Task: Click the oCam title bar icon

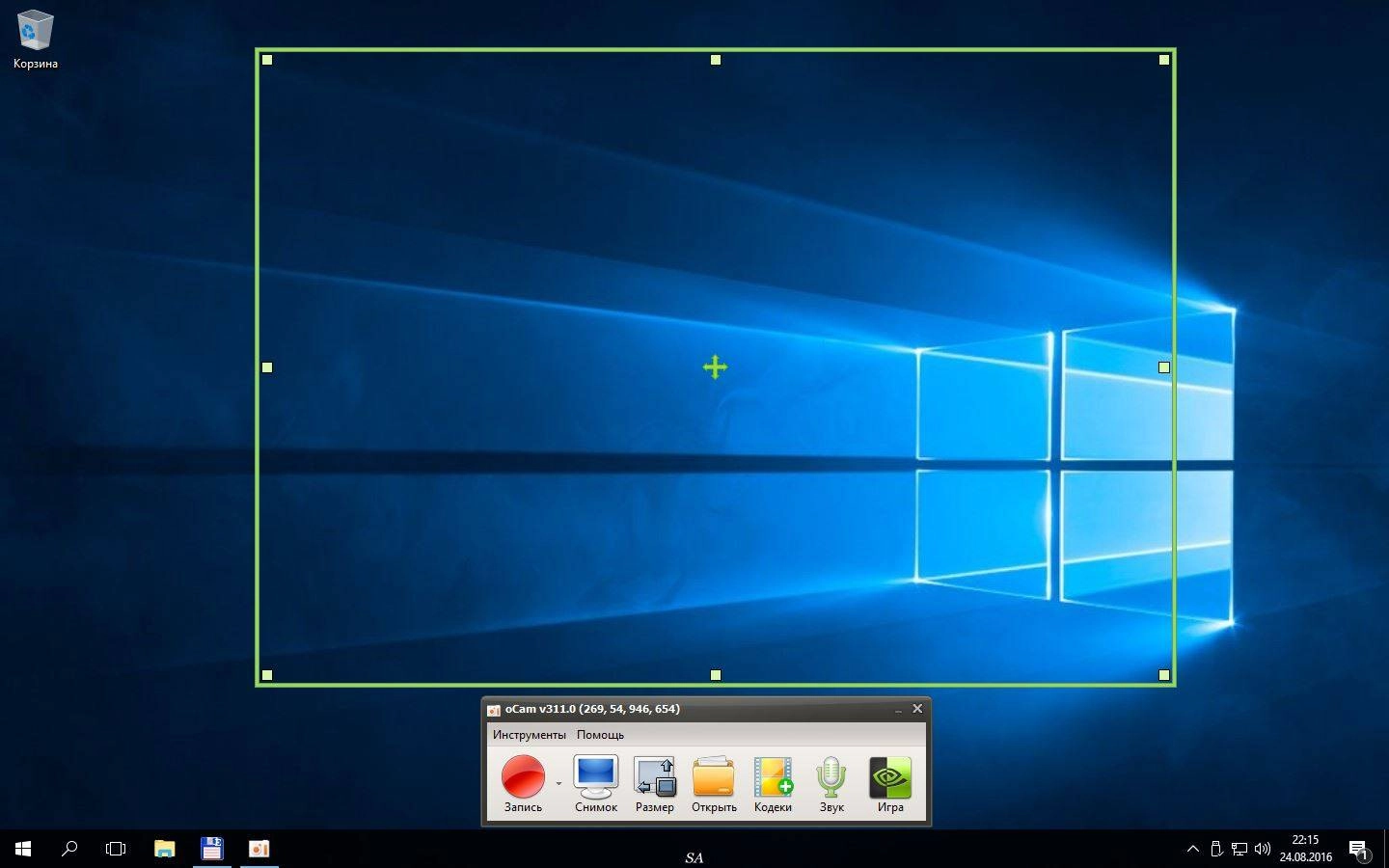Action: coord(494,710)
